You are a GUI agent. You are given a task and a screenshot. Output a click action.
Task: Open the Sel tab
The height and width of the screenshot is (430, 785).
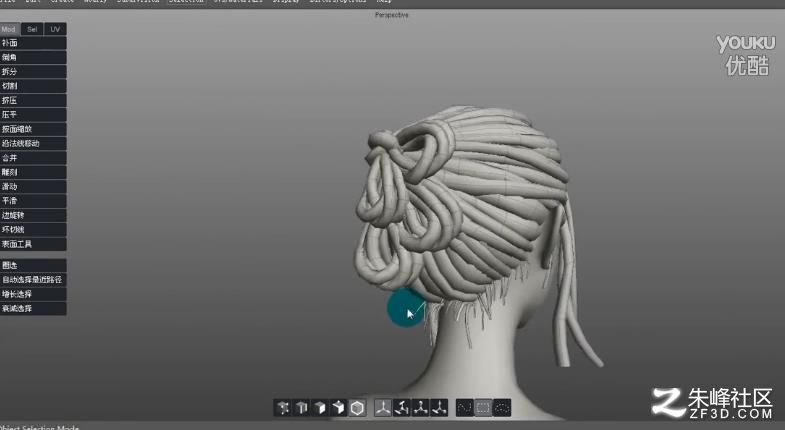pyautogui.click(x=32, y=29)
